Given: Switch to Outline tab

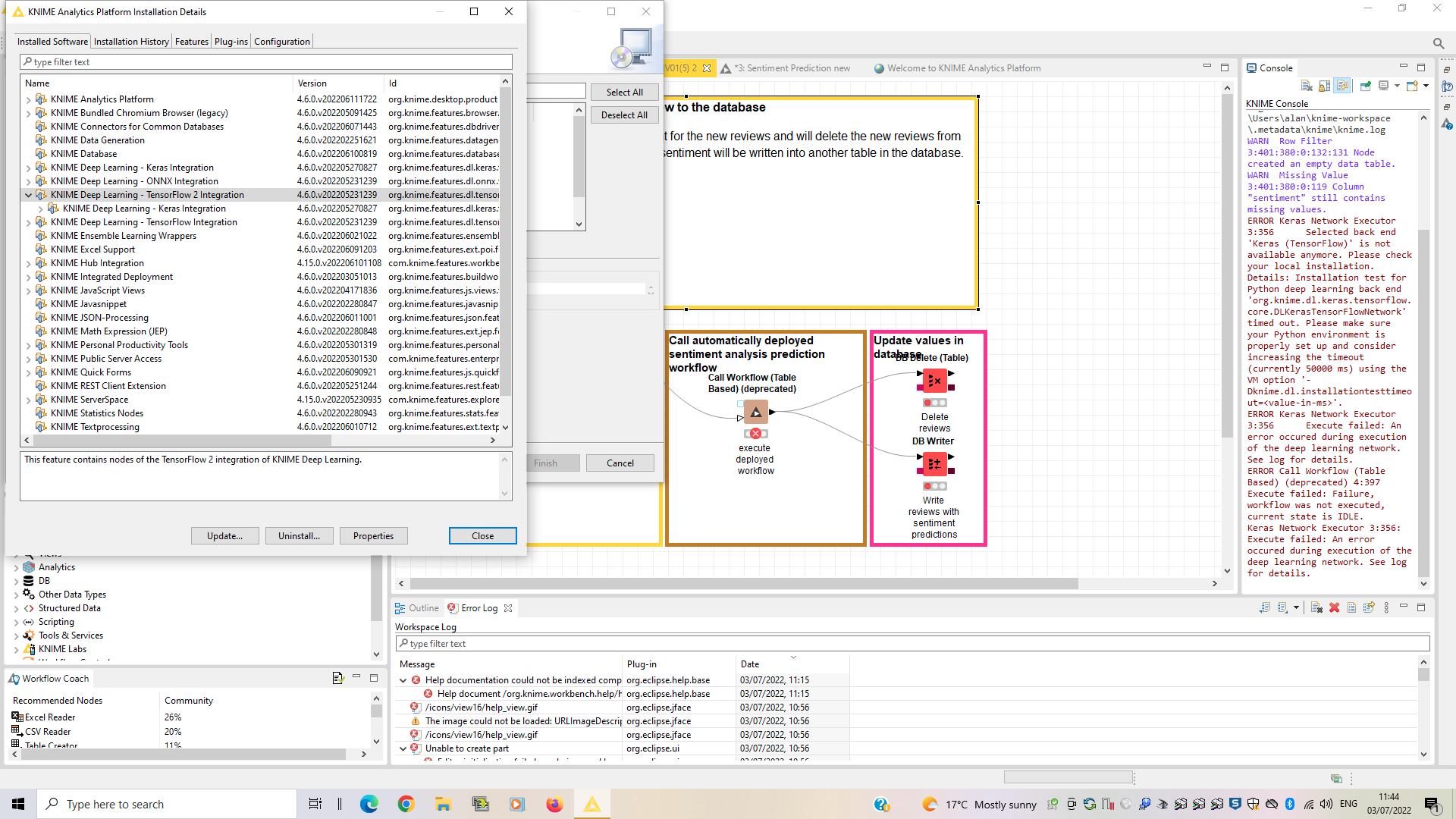Looking at the screenshot, I should pyautogui.click(x=416, y=608).
